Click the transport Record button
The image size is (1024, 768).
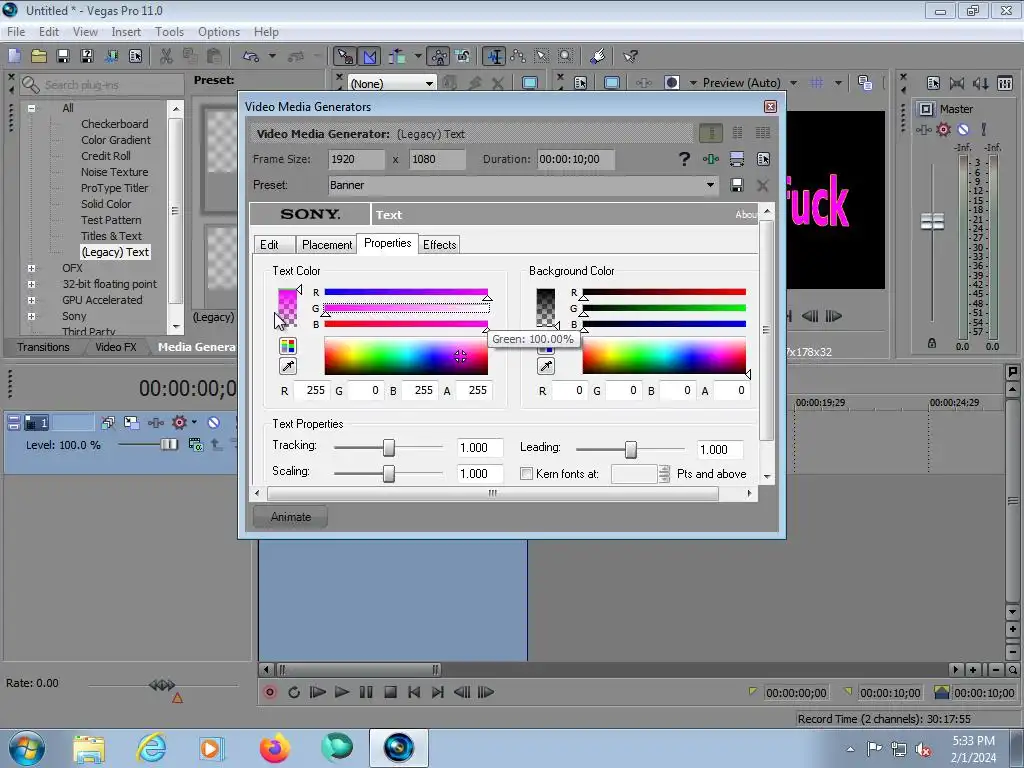point(269,692)
